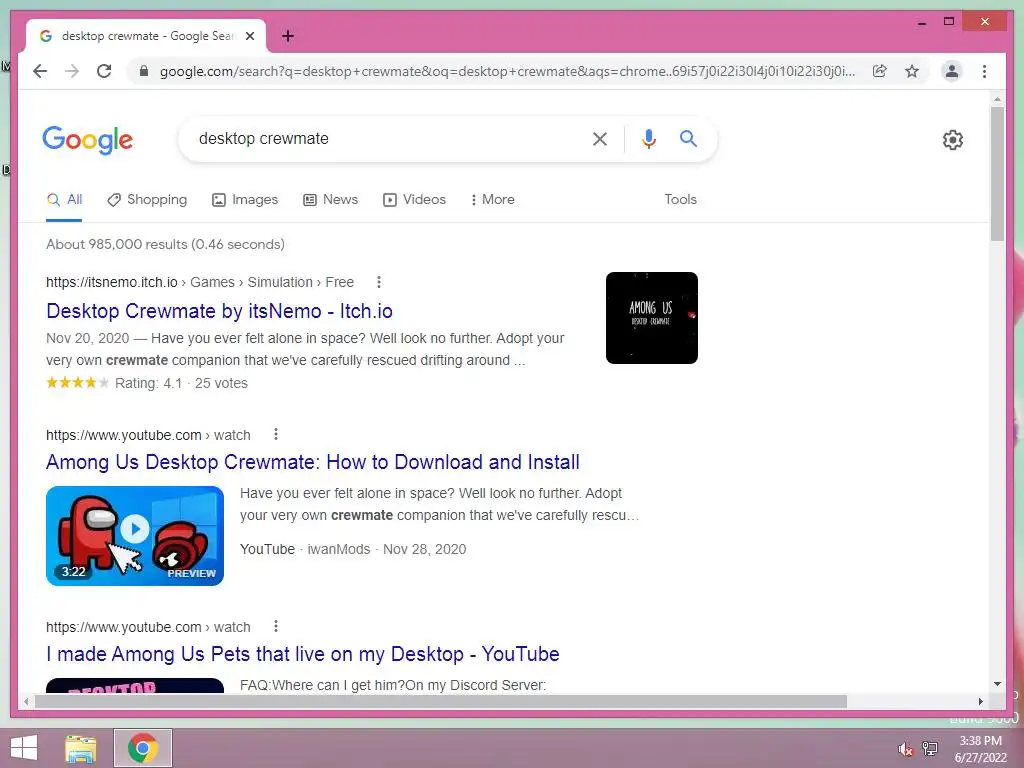Open the search Tools options
This screenshot has height=768, width=1024.
(680, 200)
